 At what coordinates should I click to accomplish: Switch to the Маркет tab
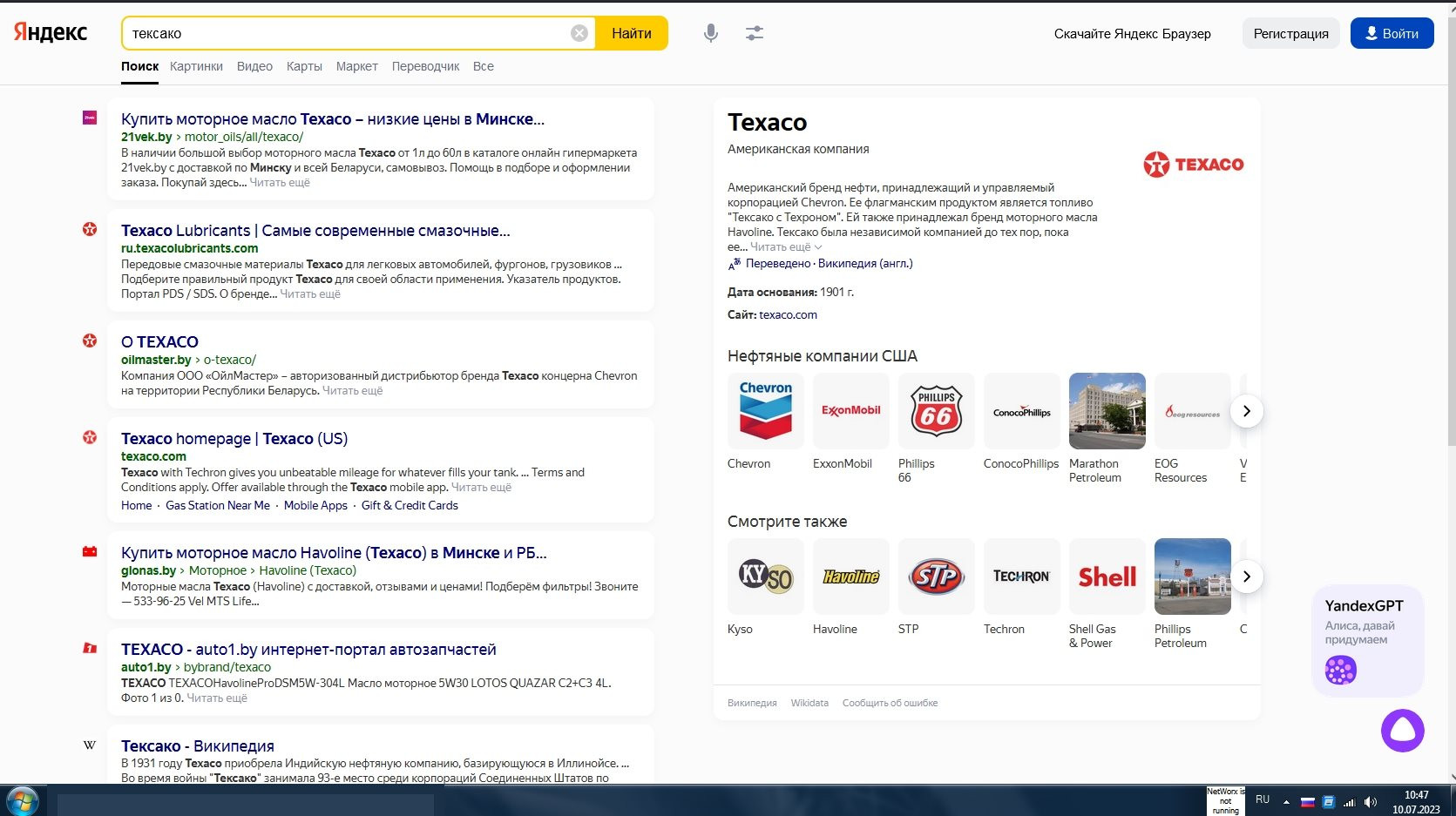[357, 66]
